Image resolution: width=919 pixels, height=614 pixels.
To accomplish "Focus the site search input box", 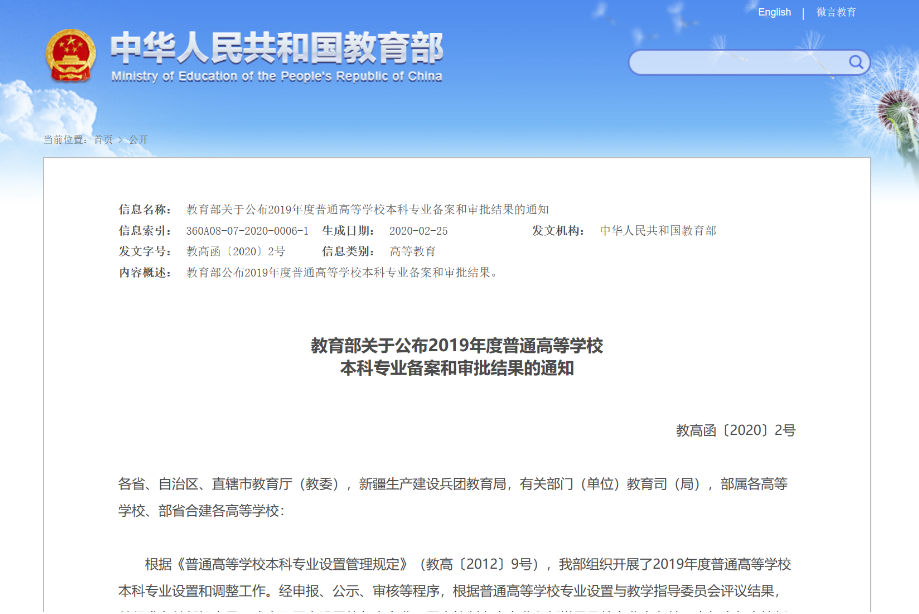I will pyautogui.click(x=738, y=63).
